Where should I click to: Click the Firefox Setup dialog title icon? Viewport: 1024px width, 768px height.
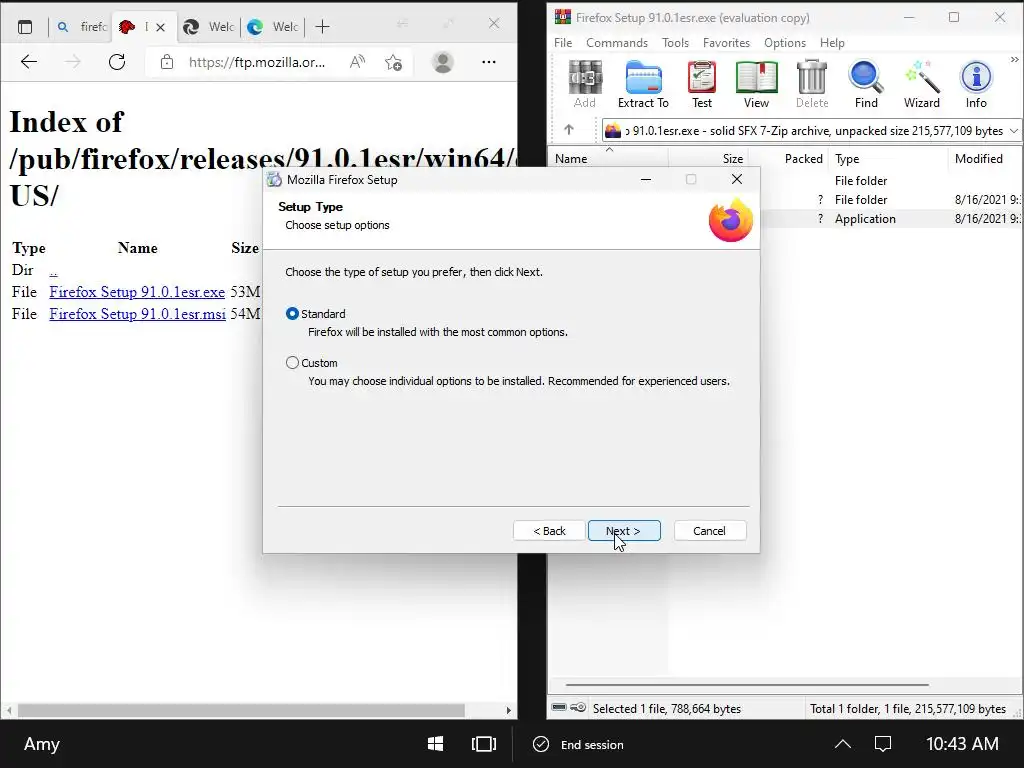[x=274, y=180]
